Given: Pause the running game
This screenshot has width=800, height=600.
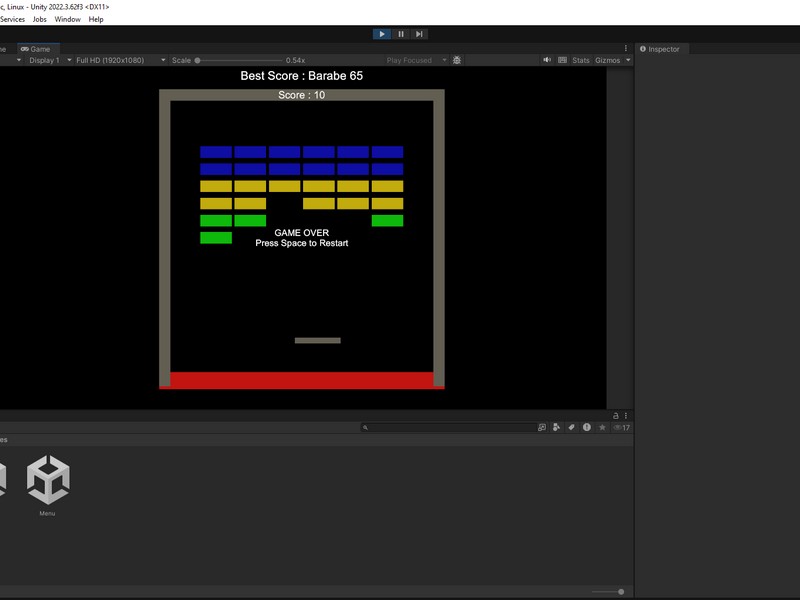Looking at the screenshot, I should (x=401, y=34).
